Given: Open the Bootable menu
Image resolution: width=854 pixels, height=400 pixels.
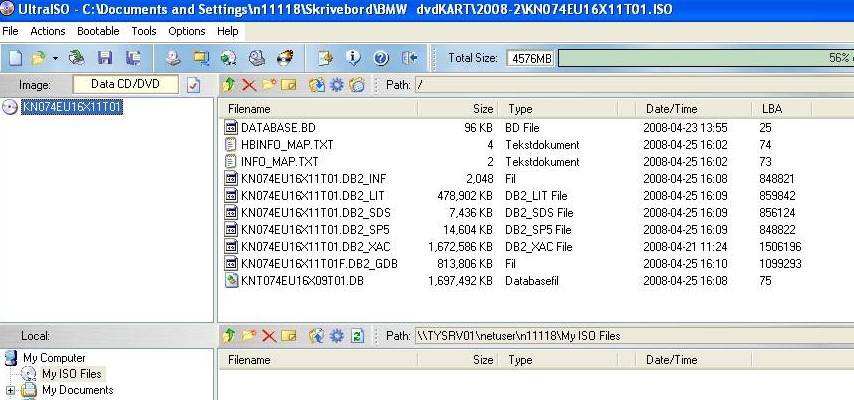Looking at the screenshot, I should coord(98,31).
